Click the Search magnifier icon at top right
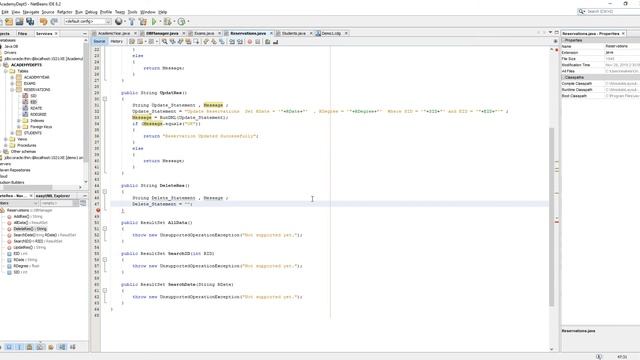This screenshot has height=360, width=640. pyautogui.click(x=582, y=11)
